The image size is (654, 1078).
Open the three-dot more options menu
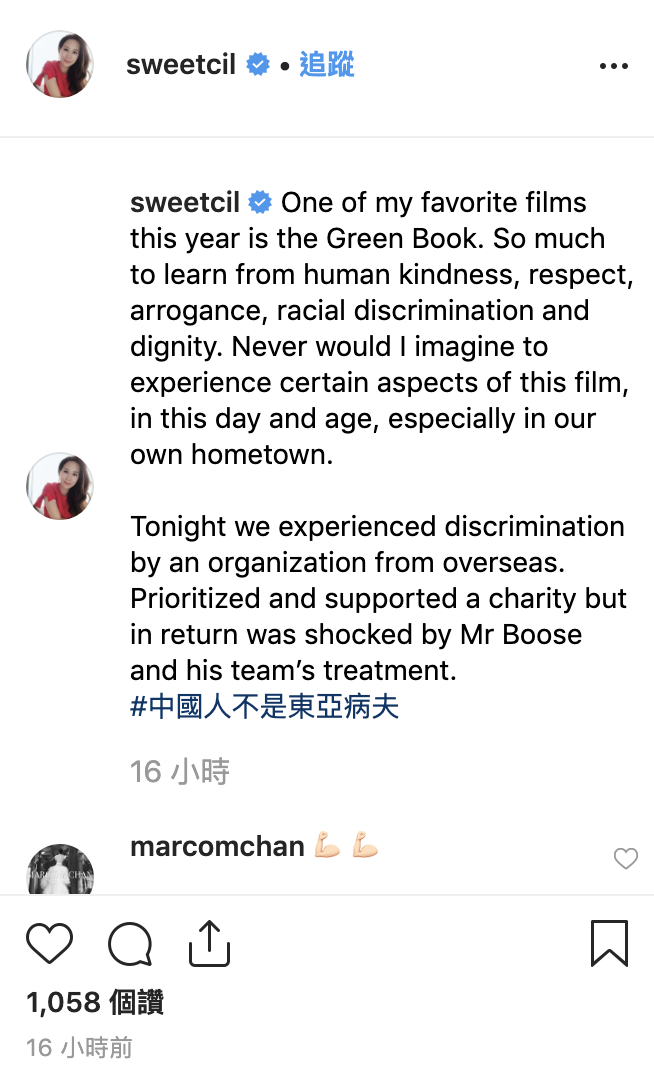click(613, 66)
